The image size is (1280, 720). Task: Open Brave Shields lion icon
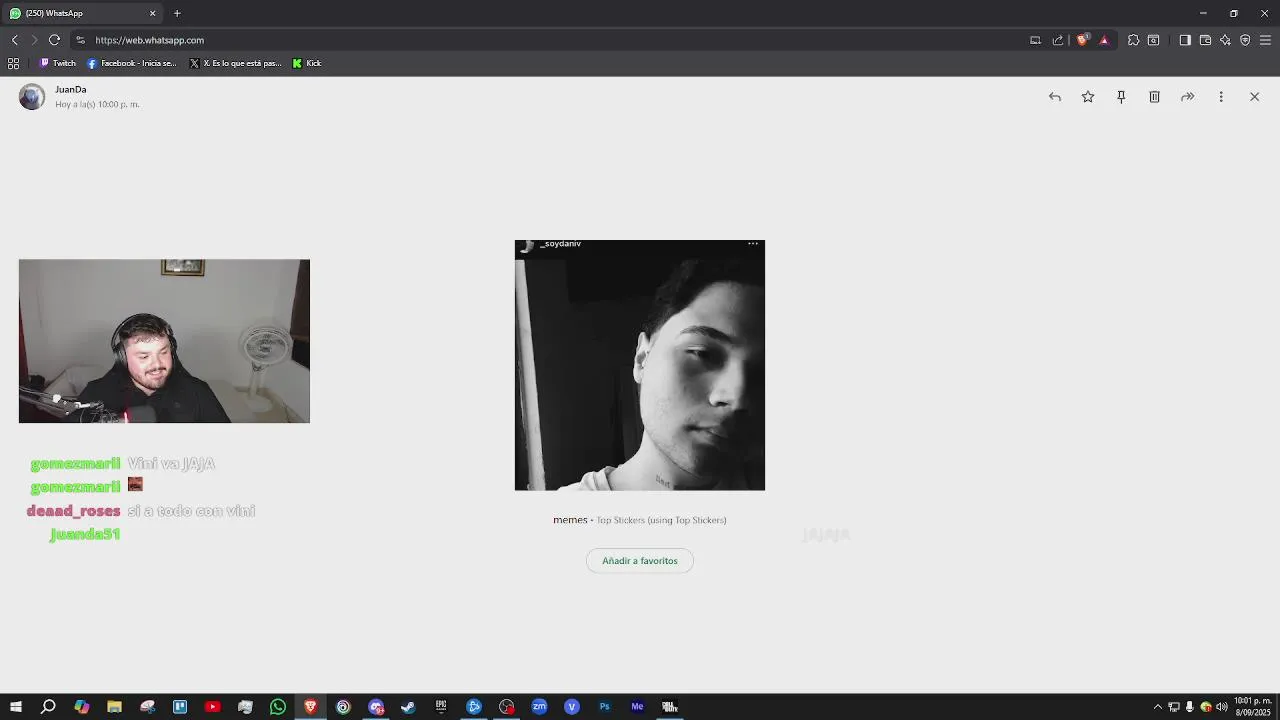pyautogui.click(x=1082, y=40)
